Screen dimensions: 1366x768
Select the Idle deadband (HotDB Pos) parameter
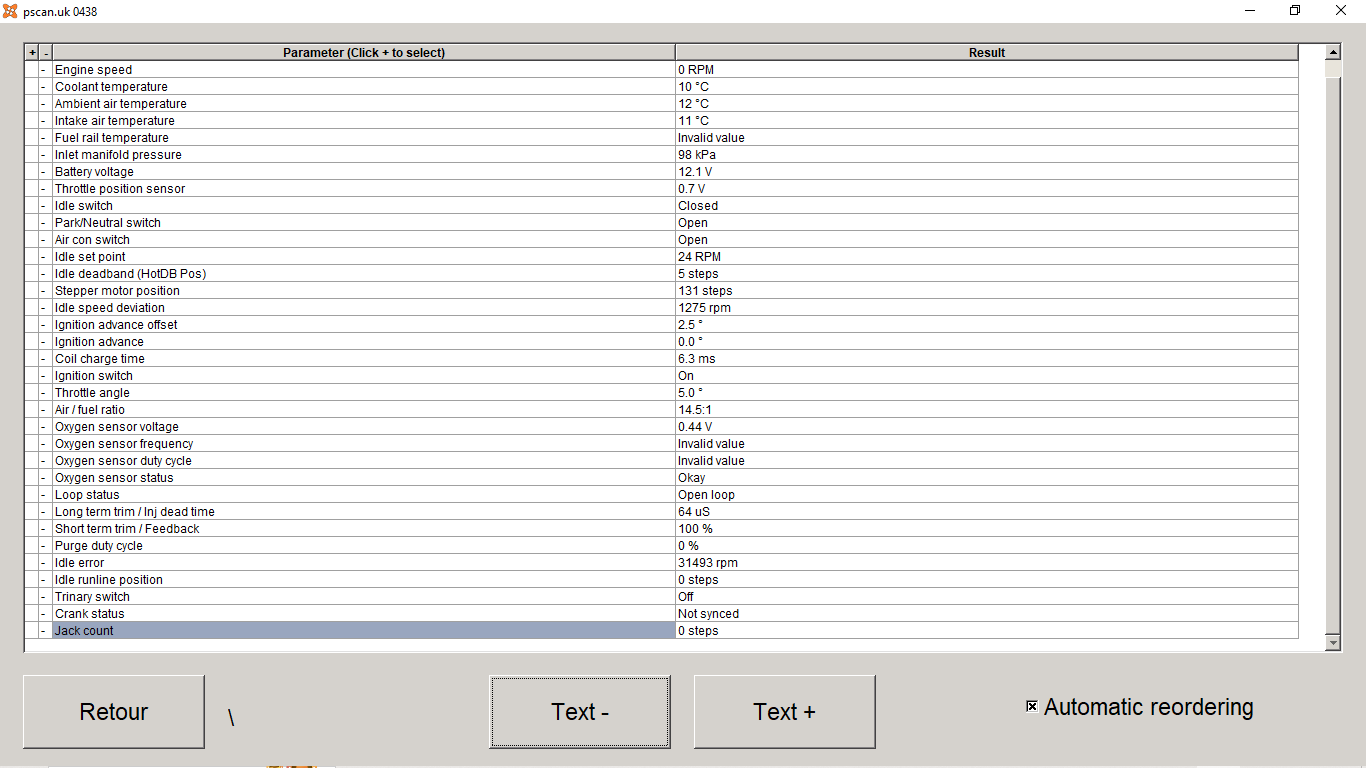click(x=364, y=274)
